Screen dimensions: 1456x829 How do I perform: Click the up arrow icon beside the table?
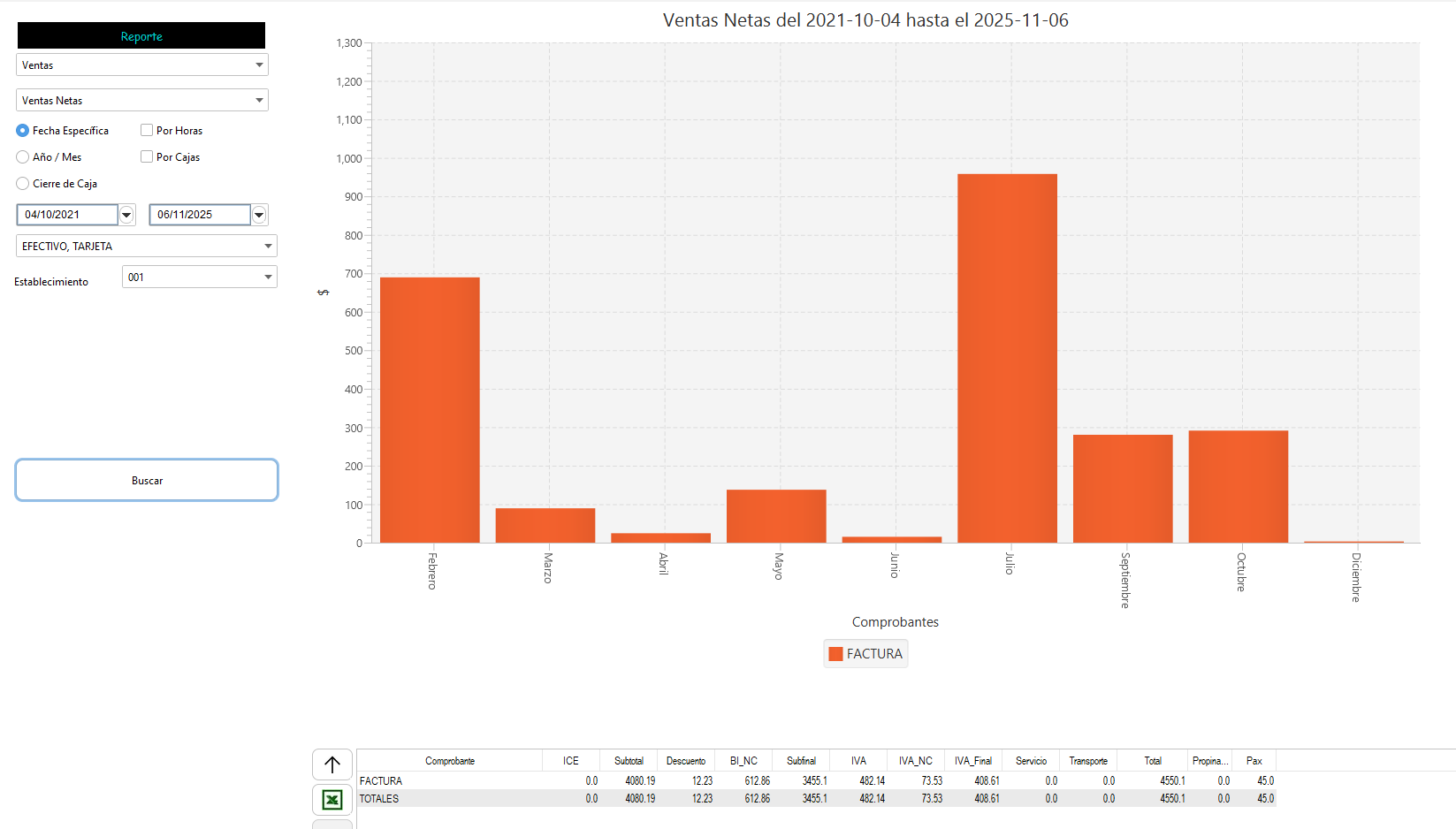tap(332, 764)
